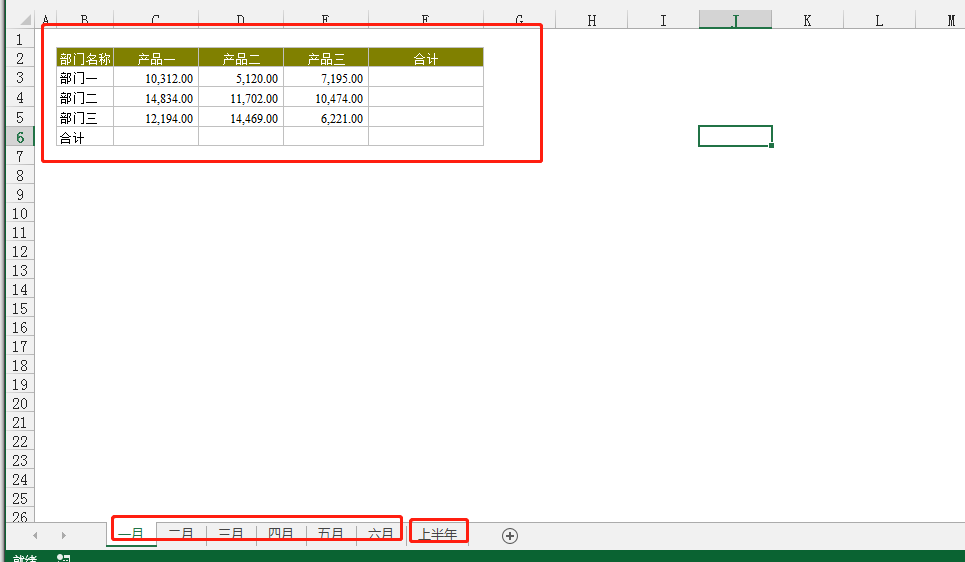This screenshot has height=562, width=965.
Task: Click the cell containing 5,120.00
Action: (x=241, y=78)
